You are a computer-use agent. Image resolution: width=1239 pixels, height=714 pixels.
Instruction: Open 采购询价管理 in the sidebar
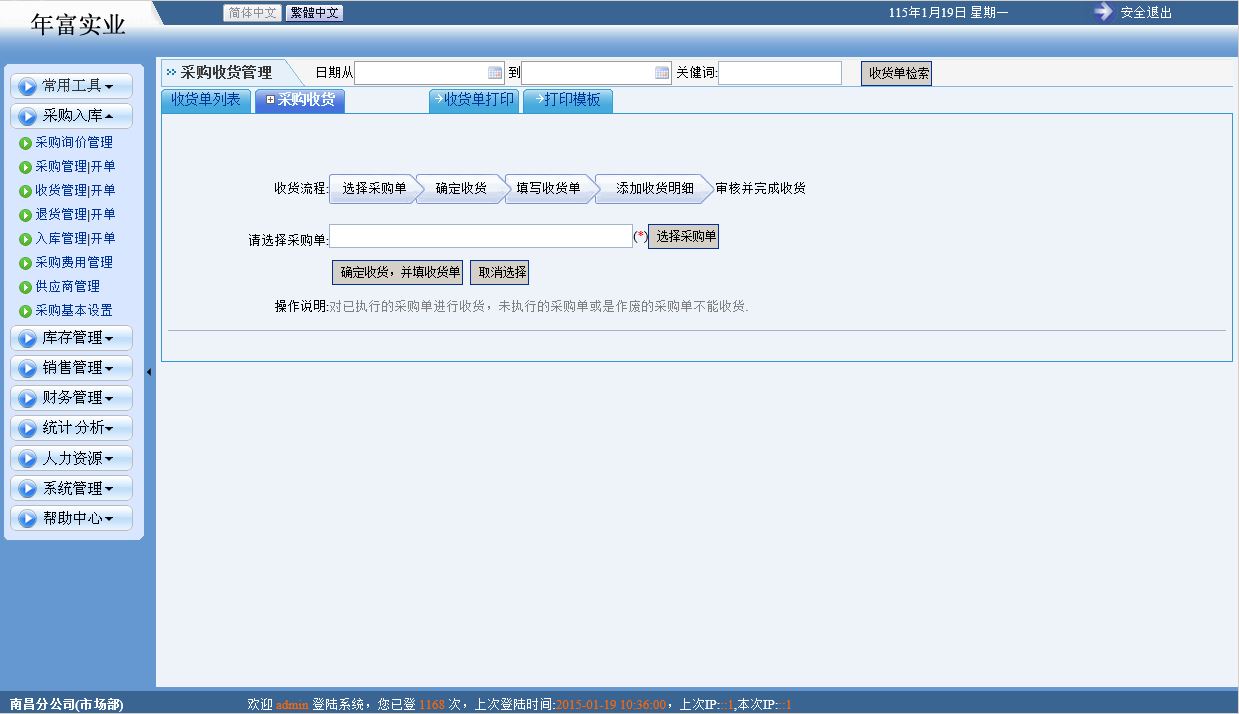tap(74, 143)
